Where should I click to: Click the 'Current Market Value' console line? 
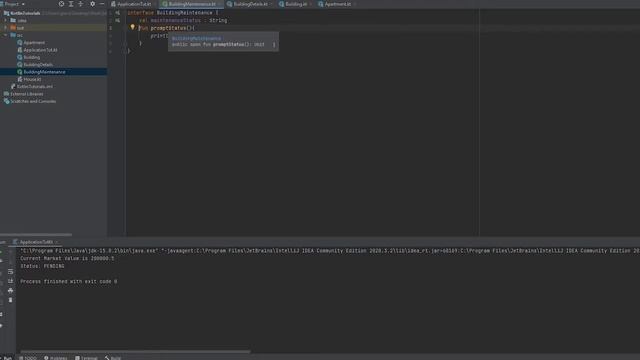click(67, 258)
